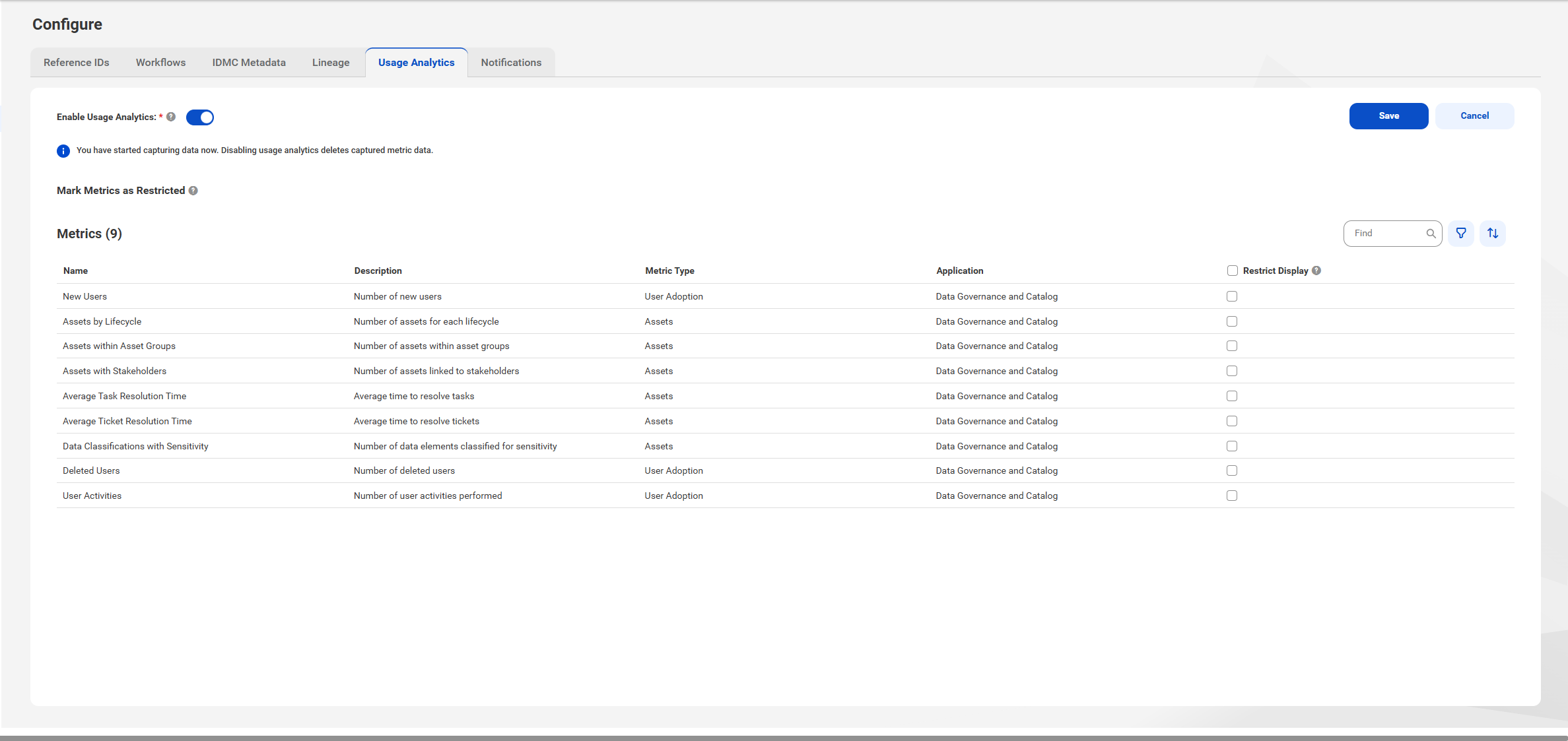The height and width of the screenshot is (741, 1568).
Task: Select the Assets by Lifecycle metric name
Action: pyautogui.click(x=102, y=322)
